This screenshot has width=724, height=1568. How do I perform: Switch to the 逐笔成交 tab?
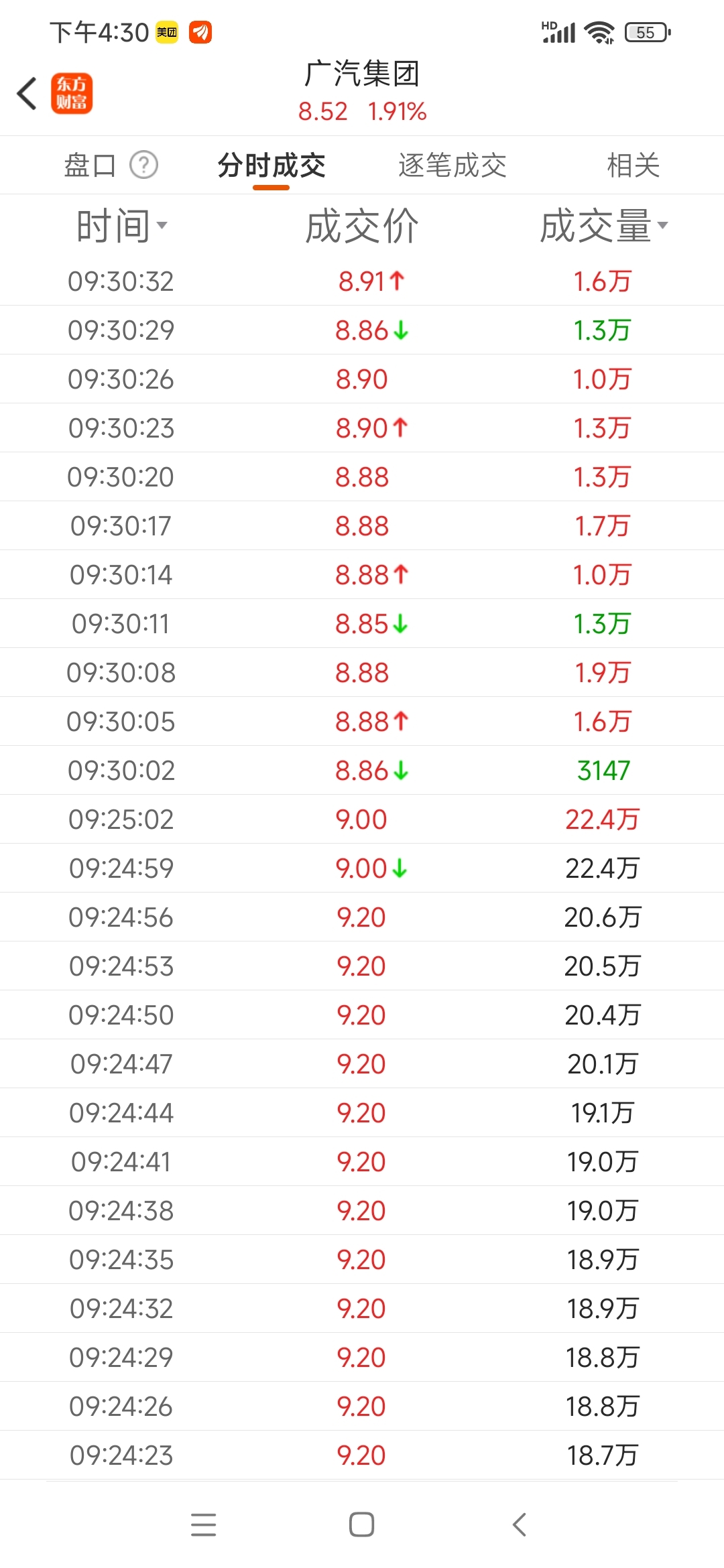click(452, 165)
